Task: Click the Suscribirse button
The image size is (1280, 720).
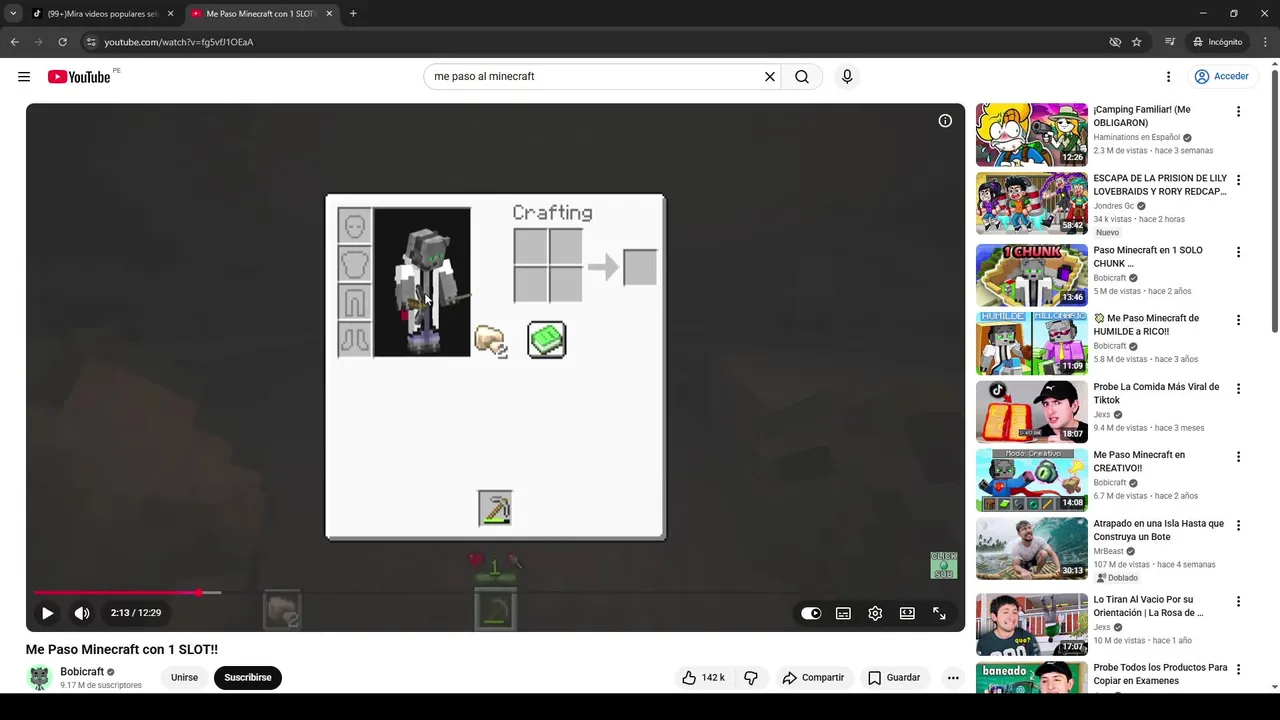Action: click(x=248, y=678)
